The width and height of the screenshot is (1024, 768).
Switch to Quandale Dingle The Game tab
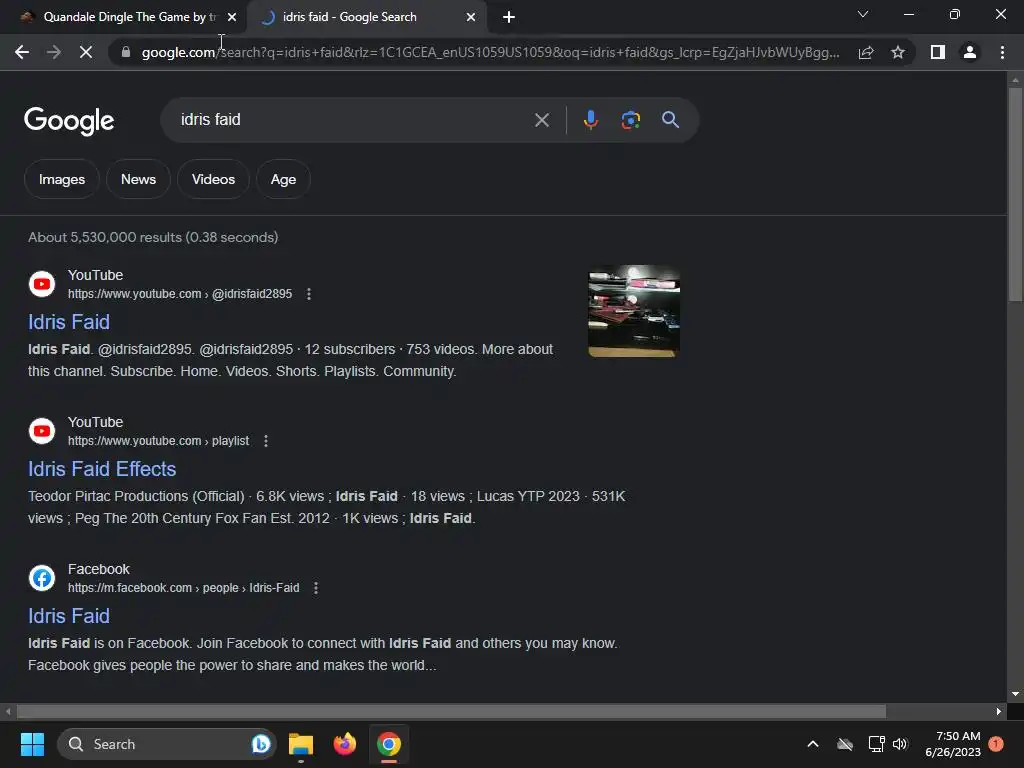(123, 17)
